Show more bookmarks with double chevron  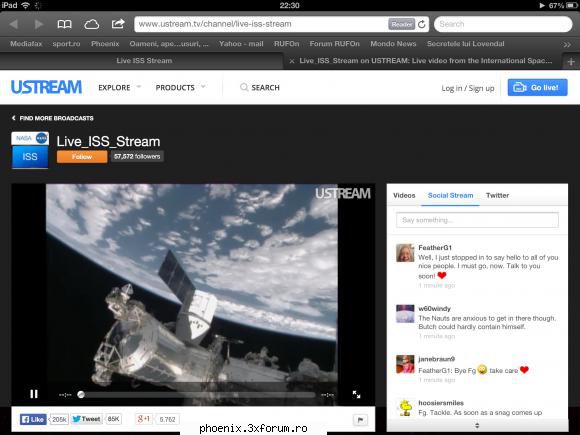pos(567,45)
